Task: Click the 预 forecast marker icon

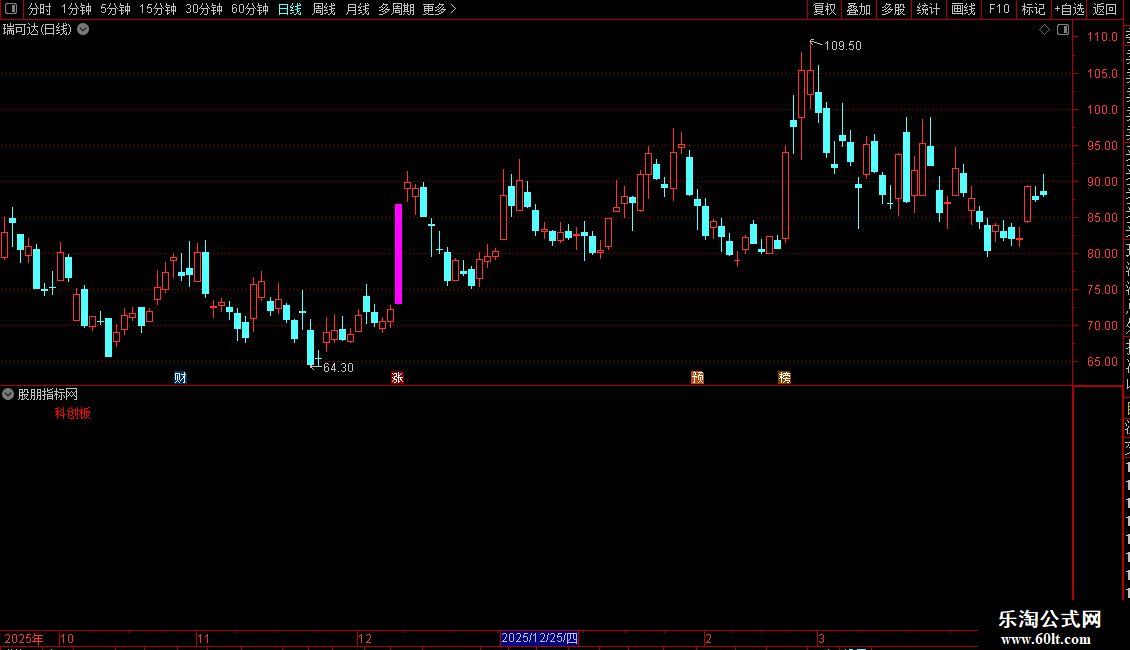Action: (698, 378)
